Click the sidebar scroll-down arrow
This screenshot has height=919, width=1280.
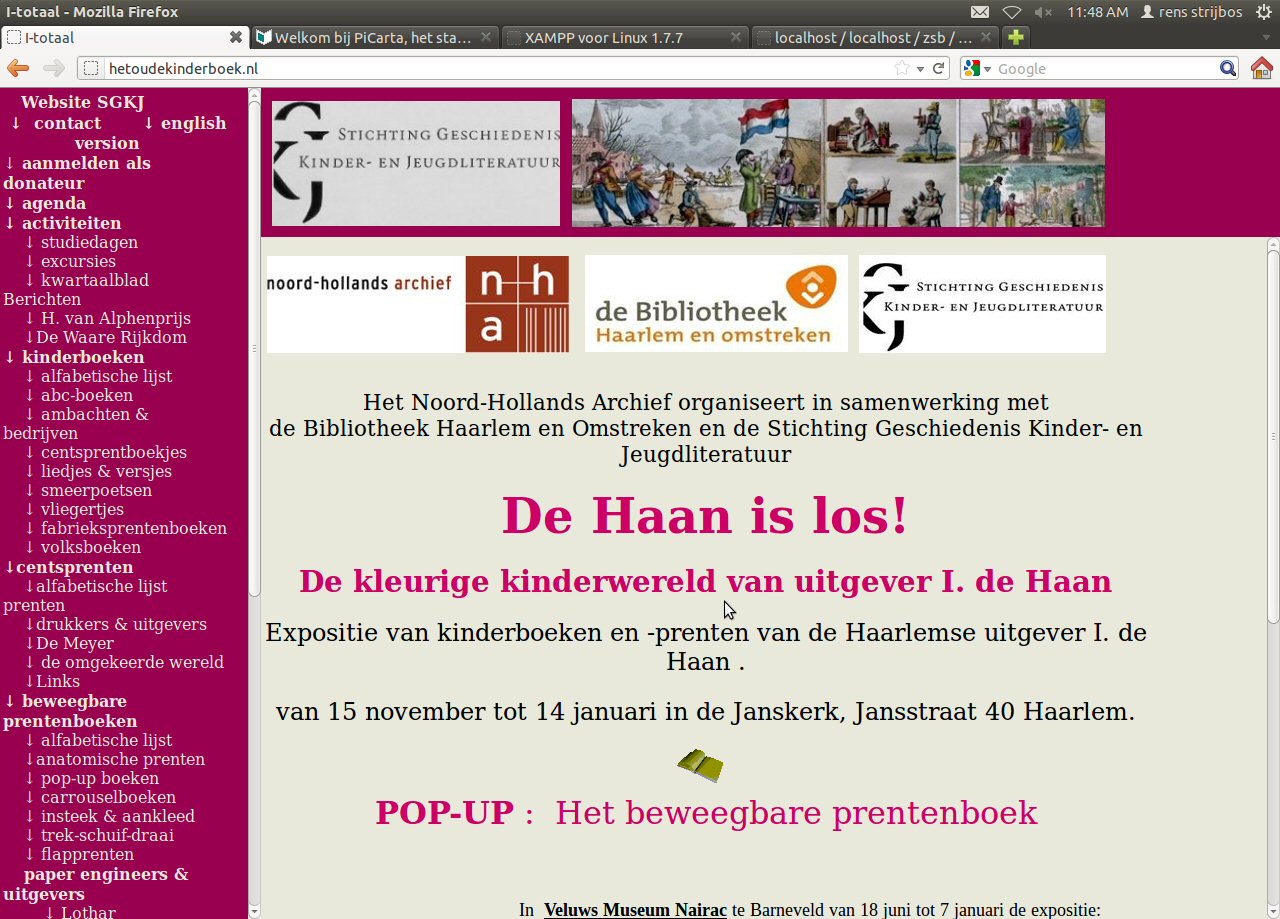pyautogui.click(x=254, y=911)
